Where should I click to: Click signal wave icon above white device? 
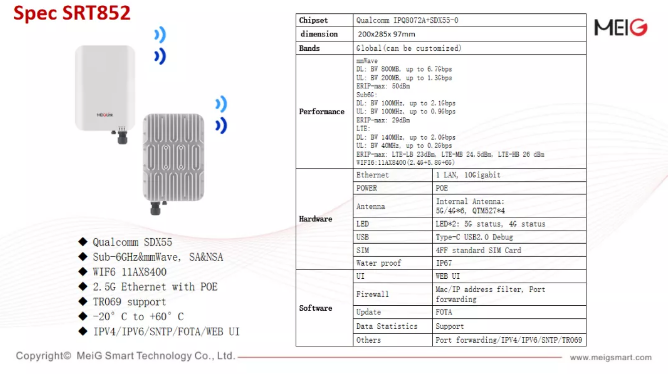(160, 46)
